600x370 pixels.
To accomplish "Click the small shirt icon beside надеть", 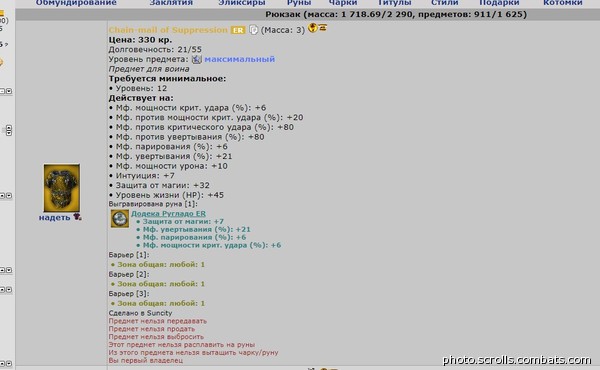I will coord(77,217).
